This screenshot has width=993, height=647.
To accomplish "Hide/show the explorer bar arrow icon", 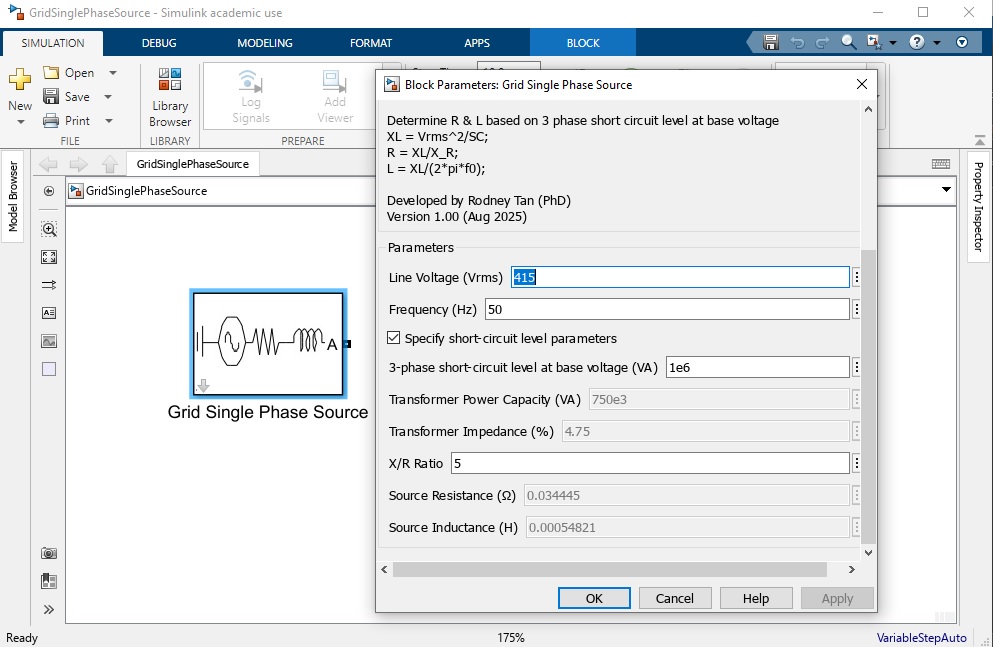I will pos(49,191).
